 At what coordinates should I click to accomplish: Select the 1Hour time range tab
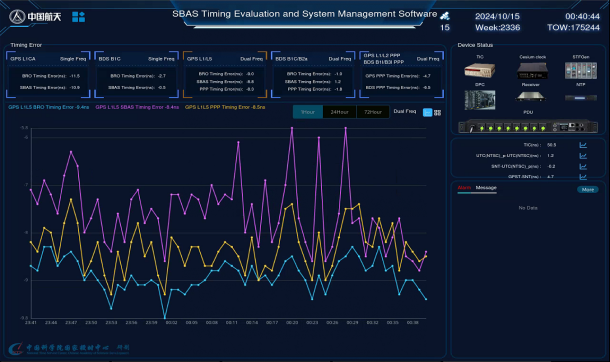pyautogui.click(x=308, y=112)
